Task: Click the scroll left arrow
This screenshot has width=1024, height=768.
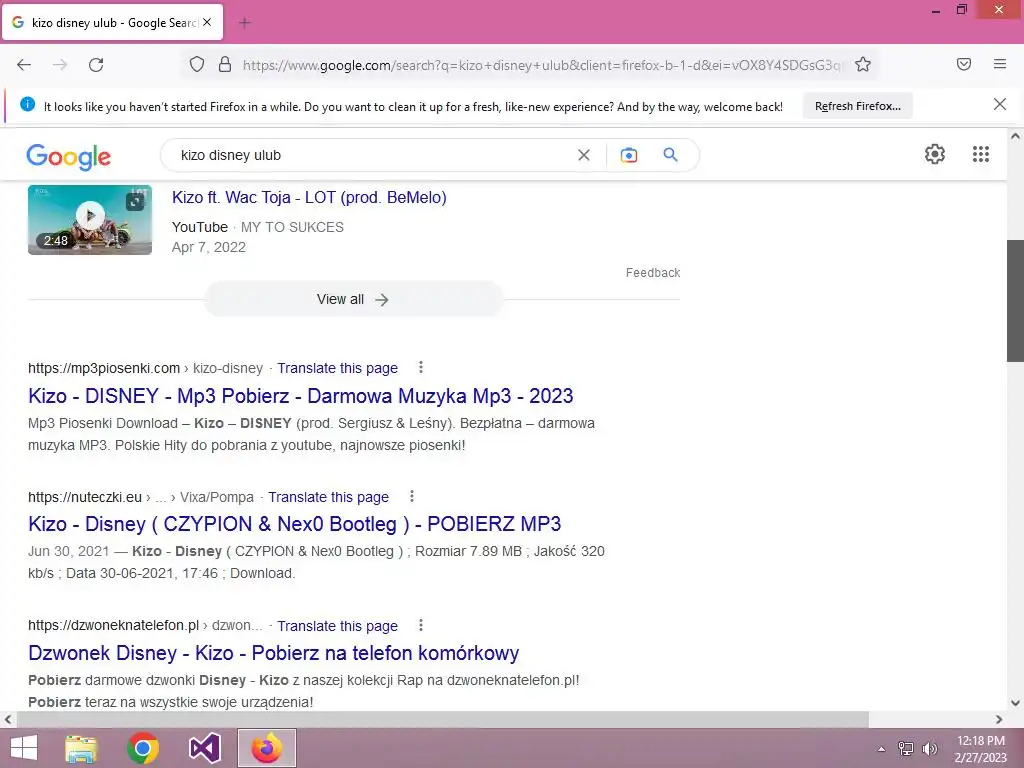Action: tap(8, 719)
